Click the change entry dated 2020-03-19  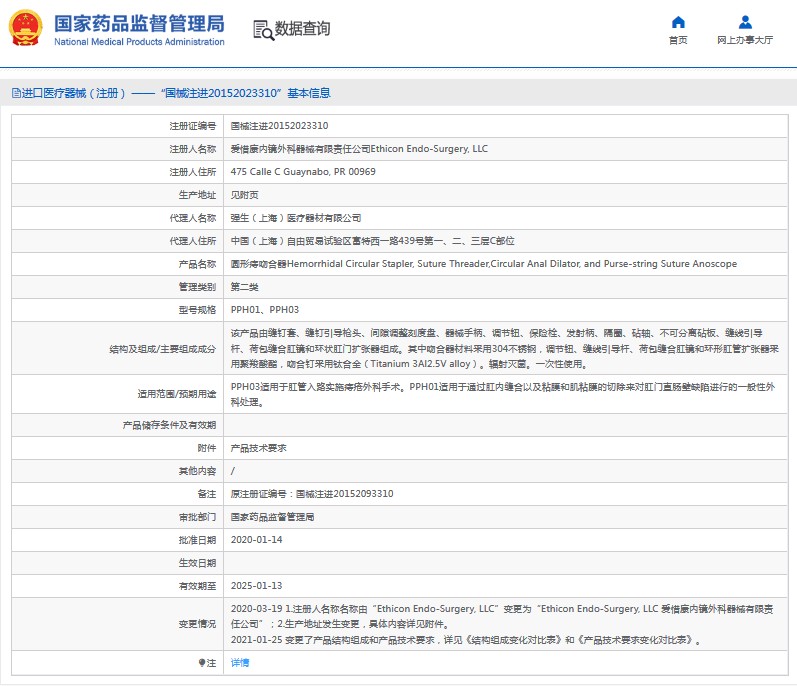click(502, 616)
